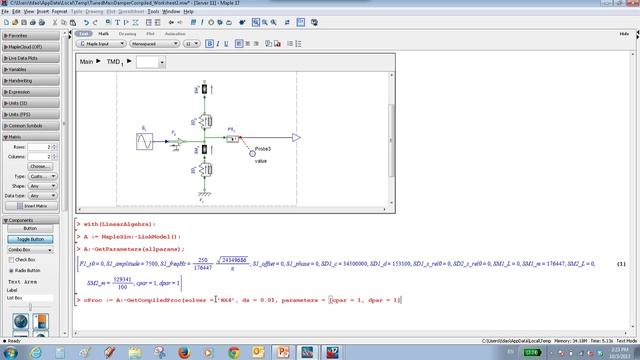Image resolution: width=640 pixels, height=360 pixels.
Task: Switch to the Math tab
Action: click(104, 34)
